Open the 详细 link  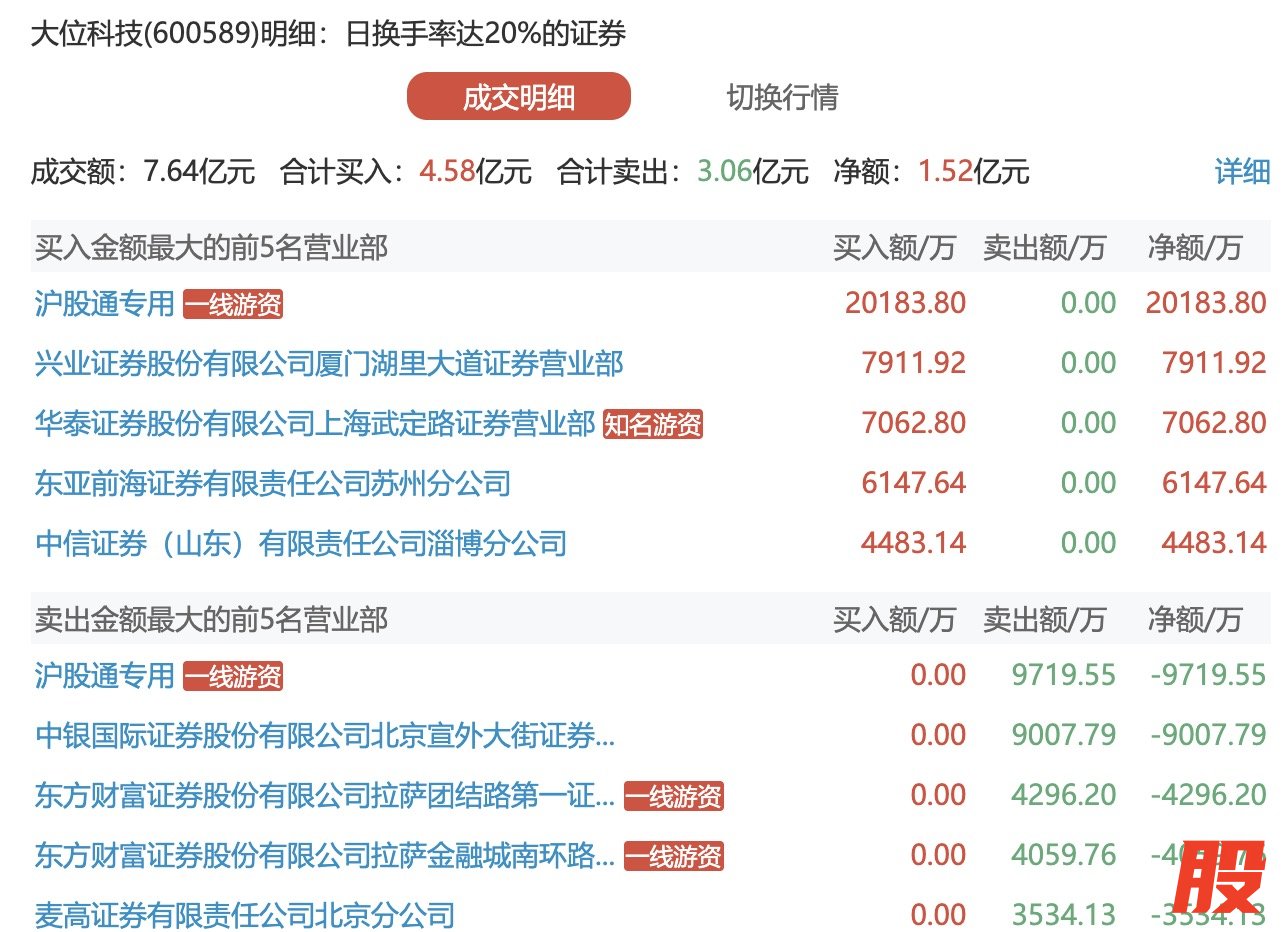(x=1241, y=171)
